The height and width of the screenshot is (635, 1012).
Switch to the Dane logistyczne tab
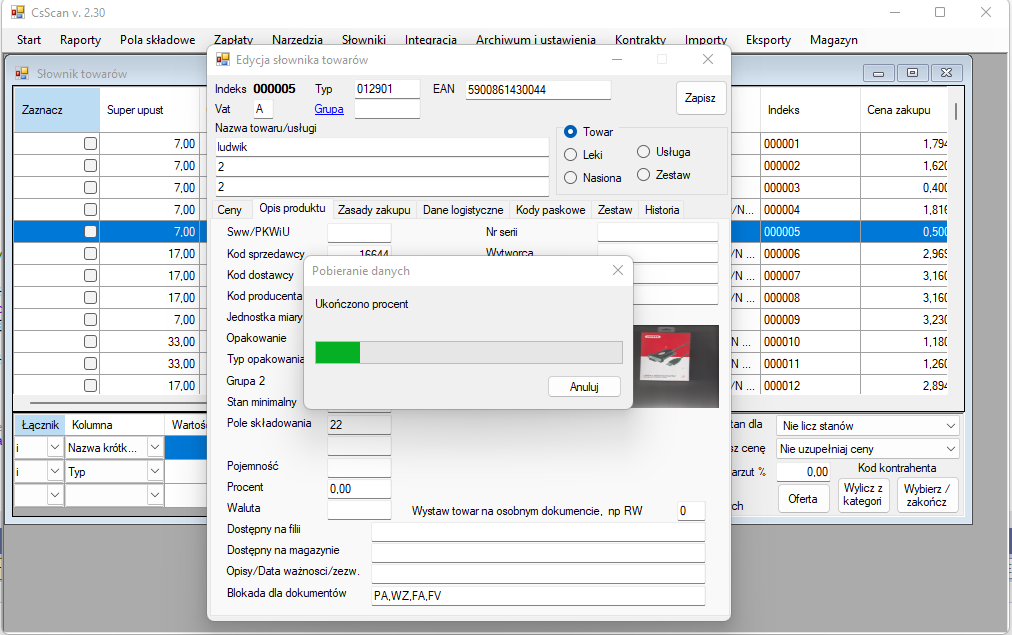[x=463, y=210]
